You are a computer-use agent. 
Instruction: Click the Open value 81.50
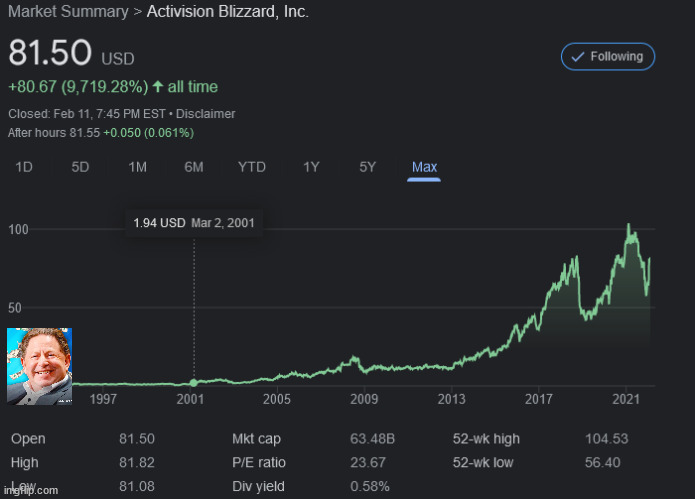[x=137, y=439]
